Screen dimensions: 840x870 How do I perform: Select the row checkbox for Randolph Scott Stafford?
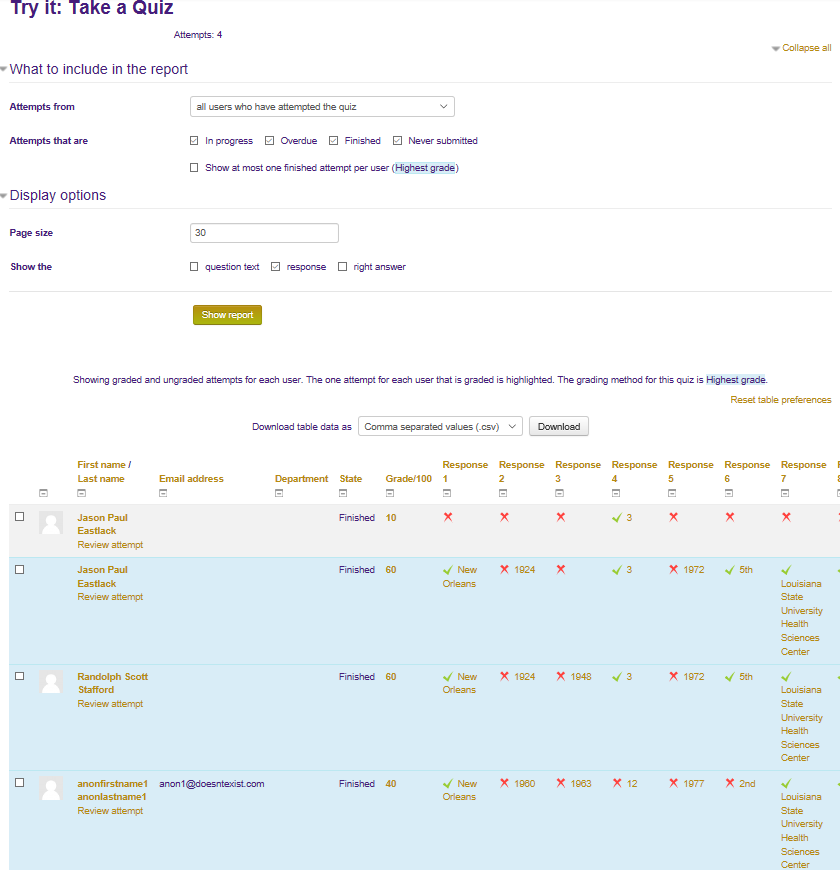pos(19,676)
